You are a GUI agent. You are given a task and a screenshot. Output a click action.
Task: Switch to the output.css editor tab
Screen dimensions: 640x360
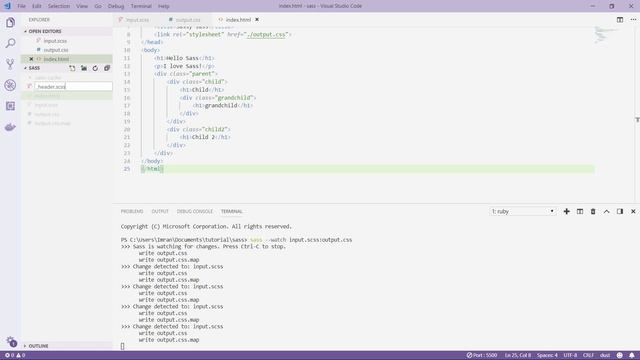point(188,20)
